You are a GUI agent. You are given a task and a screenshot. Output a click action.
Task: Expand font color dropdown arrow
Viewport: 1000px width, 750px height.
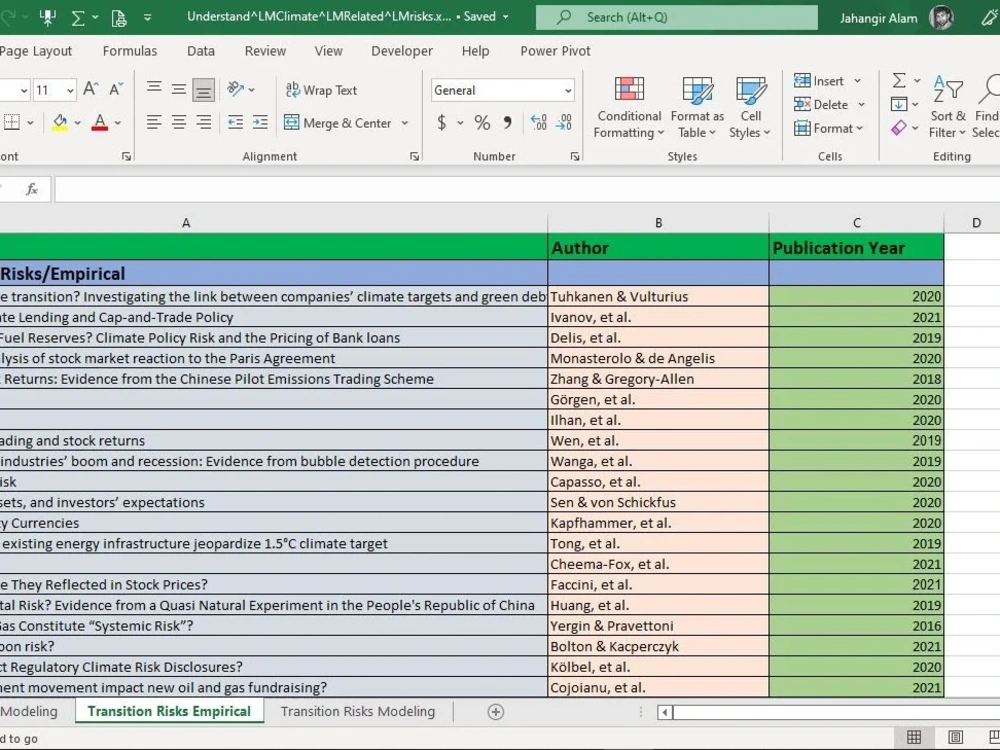[118, 122]
